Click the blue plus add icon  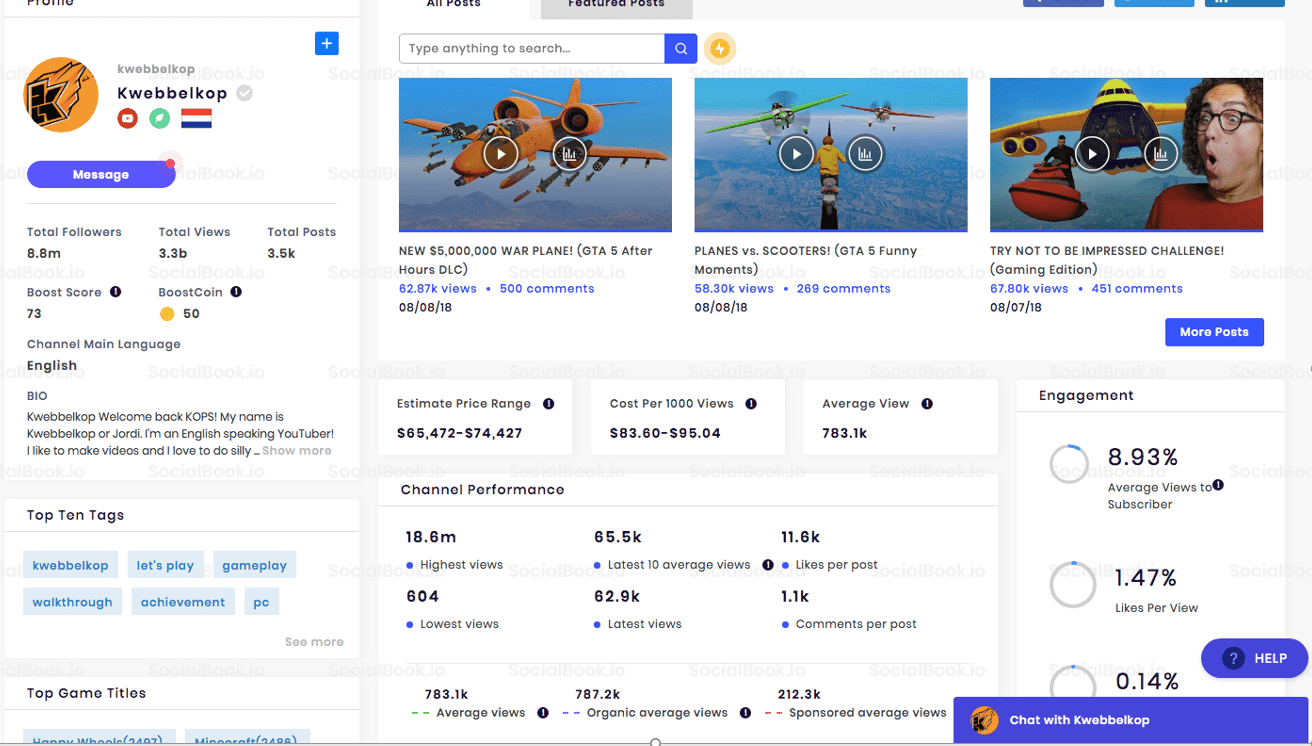[x=326, y=44]
